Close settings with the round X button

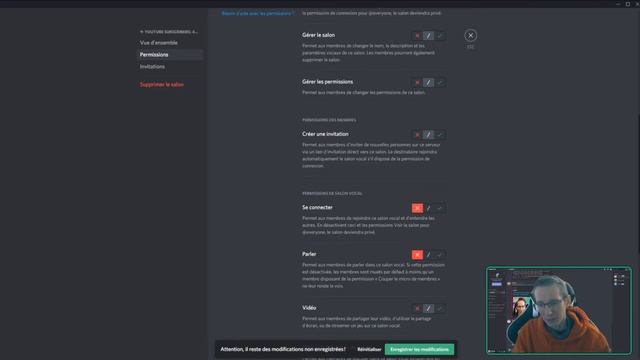(x=470, y=36)
